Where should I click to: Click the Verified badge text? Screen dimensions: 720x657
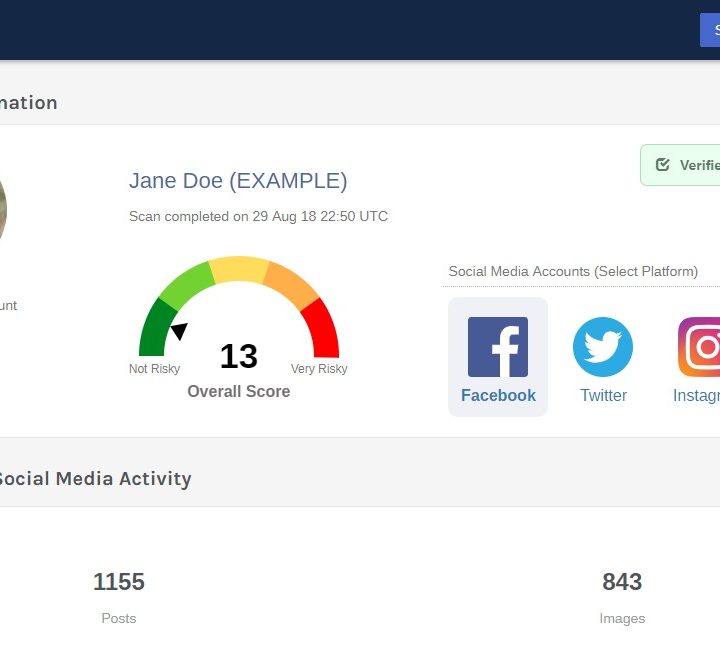click(x=700, y=165)
